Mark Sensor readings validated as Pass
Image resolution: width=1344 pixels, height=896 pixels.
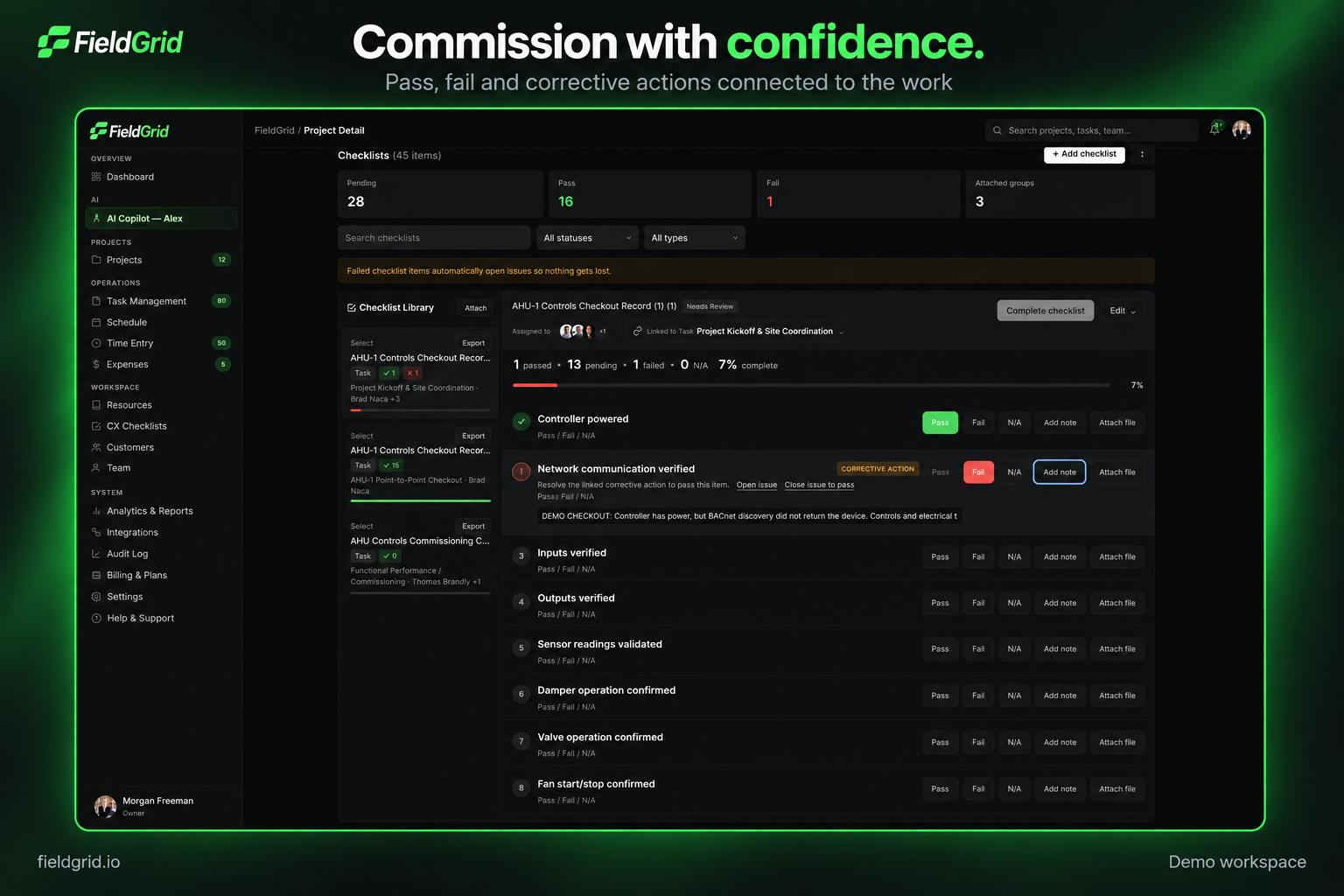(940, 649)
